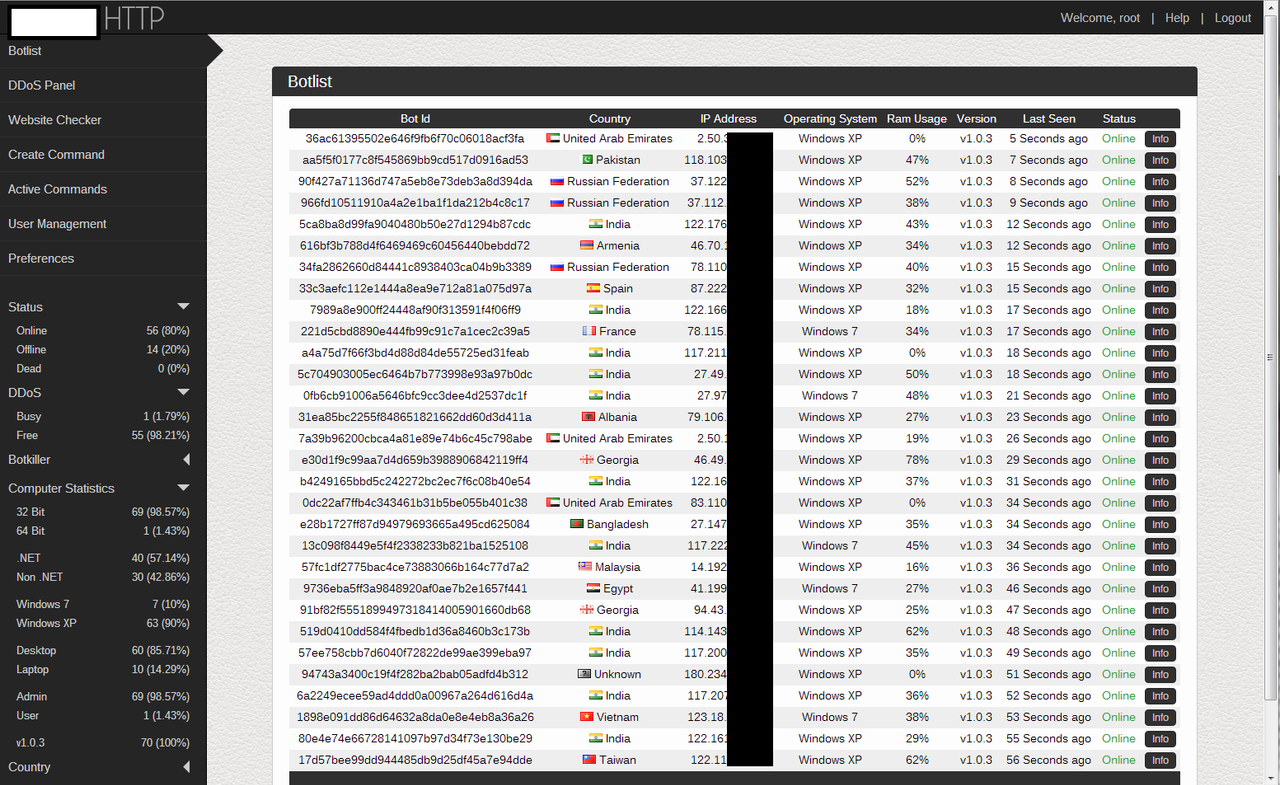This screenshot has height=785, width=1280.
Task: Click the Logout link
Action: point(1232,17)
